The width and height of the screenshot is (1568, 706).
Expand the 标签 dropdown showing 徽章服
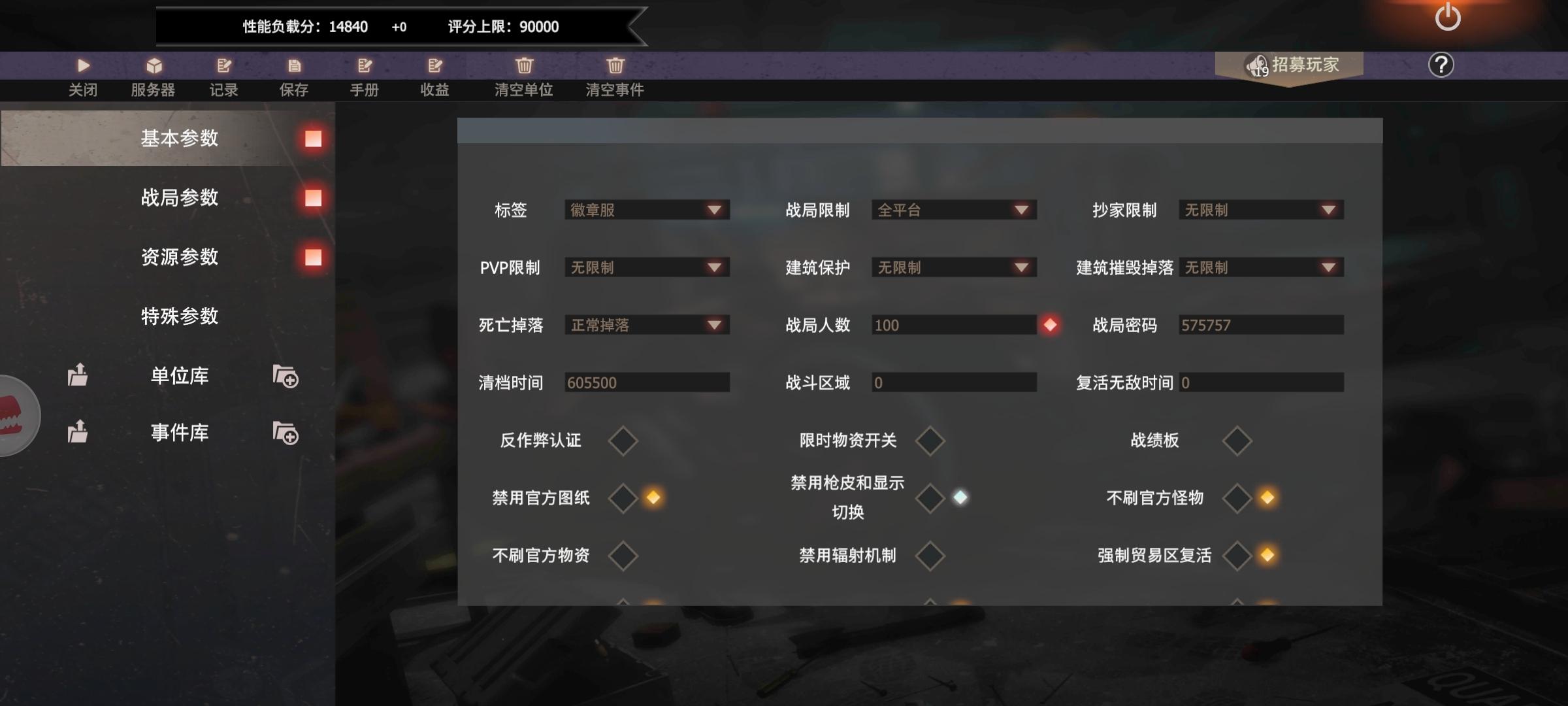(647, 210)
